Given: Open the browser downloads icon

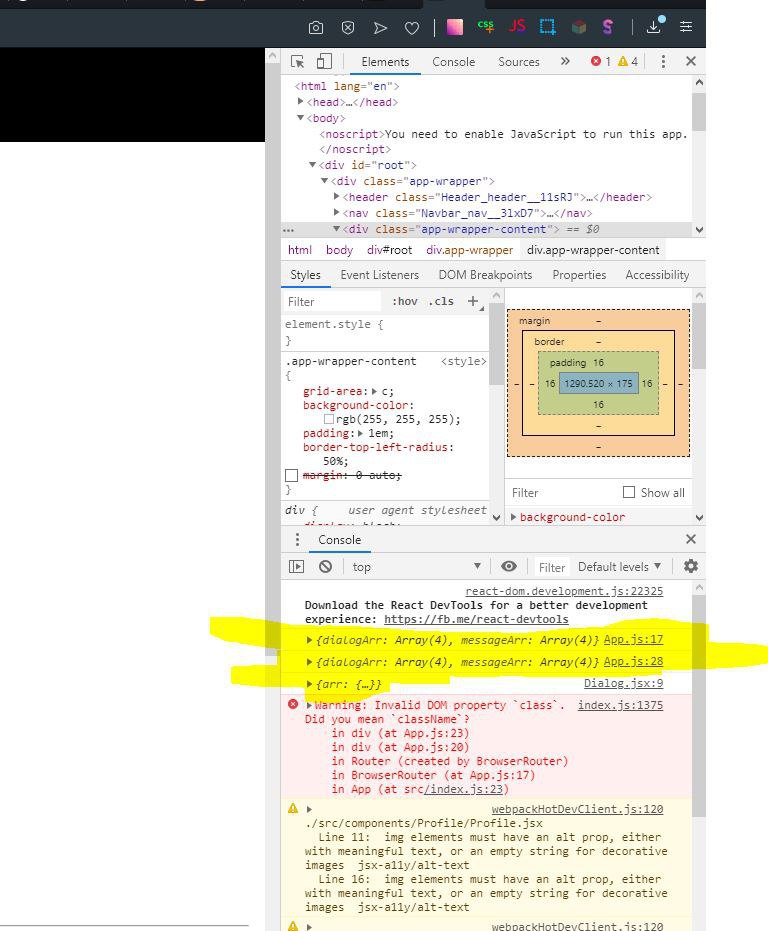Looking at the screenshot, I should (655, 26).
